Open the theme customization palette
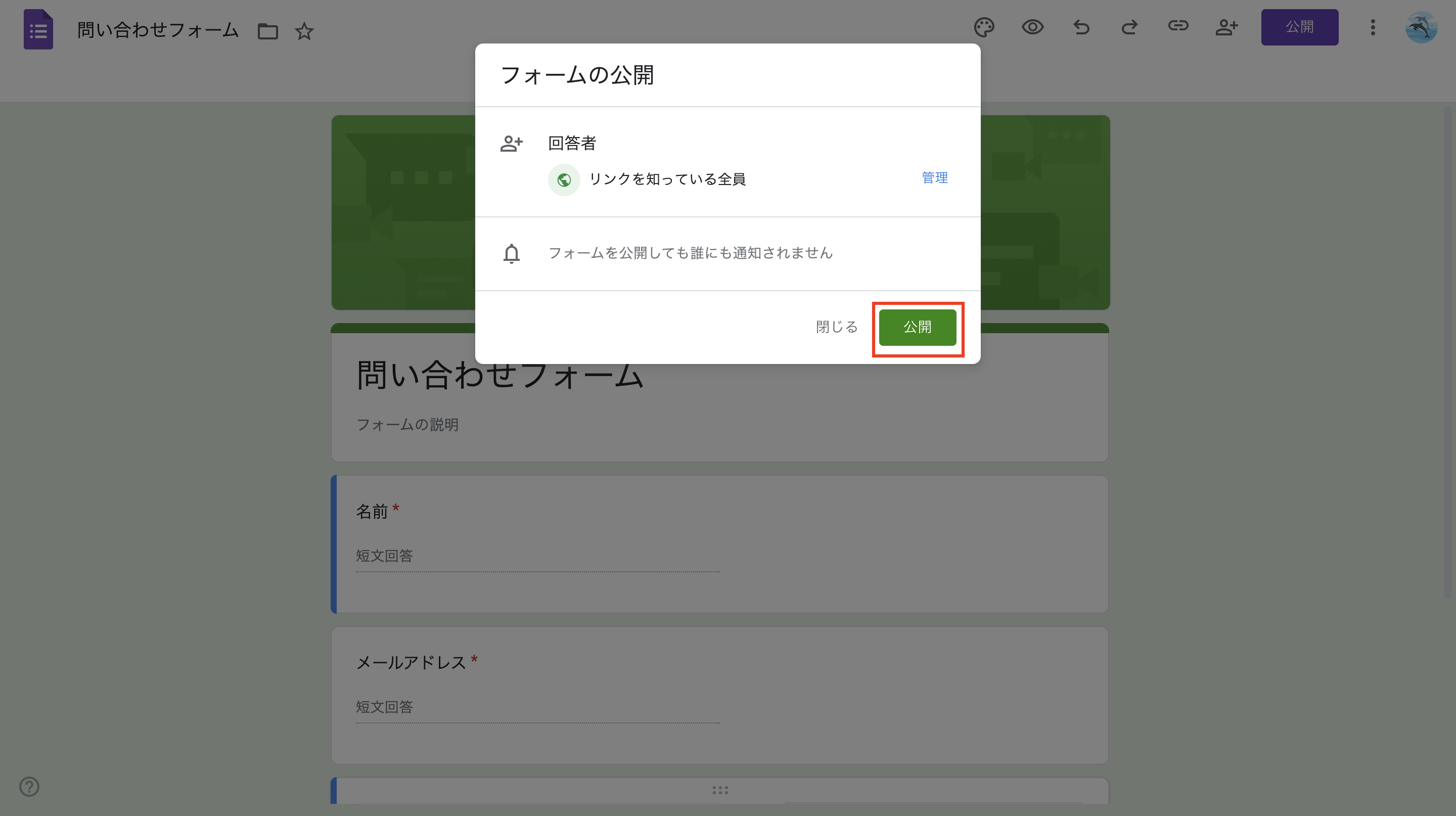The image size is (1456, 816). 984,27
